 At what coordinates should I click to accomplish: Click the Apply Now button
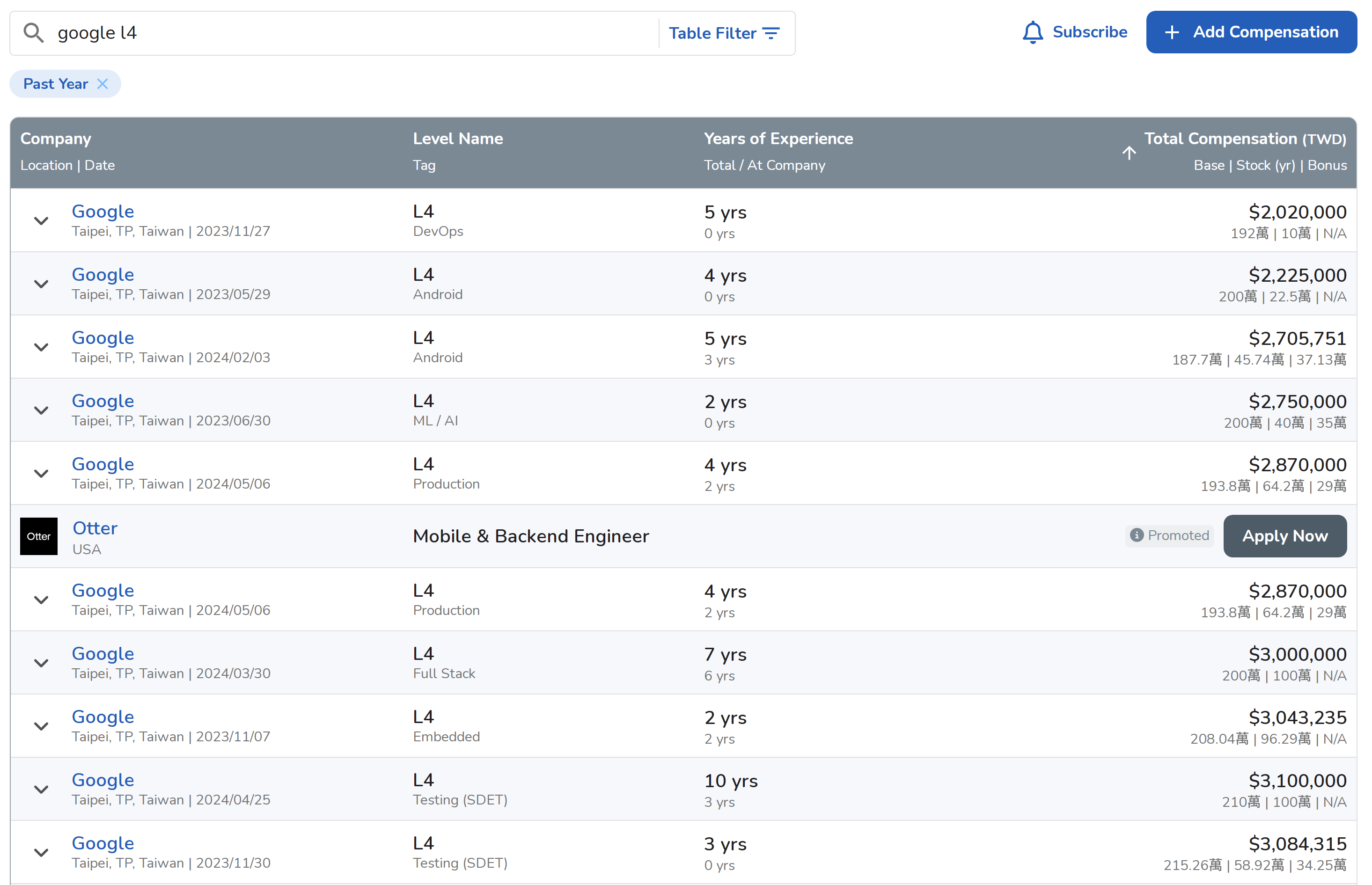[x=1284, y=536]
